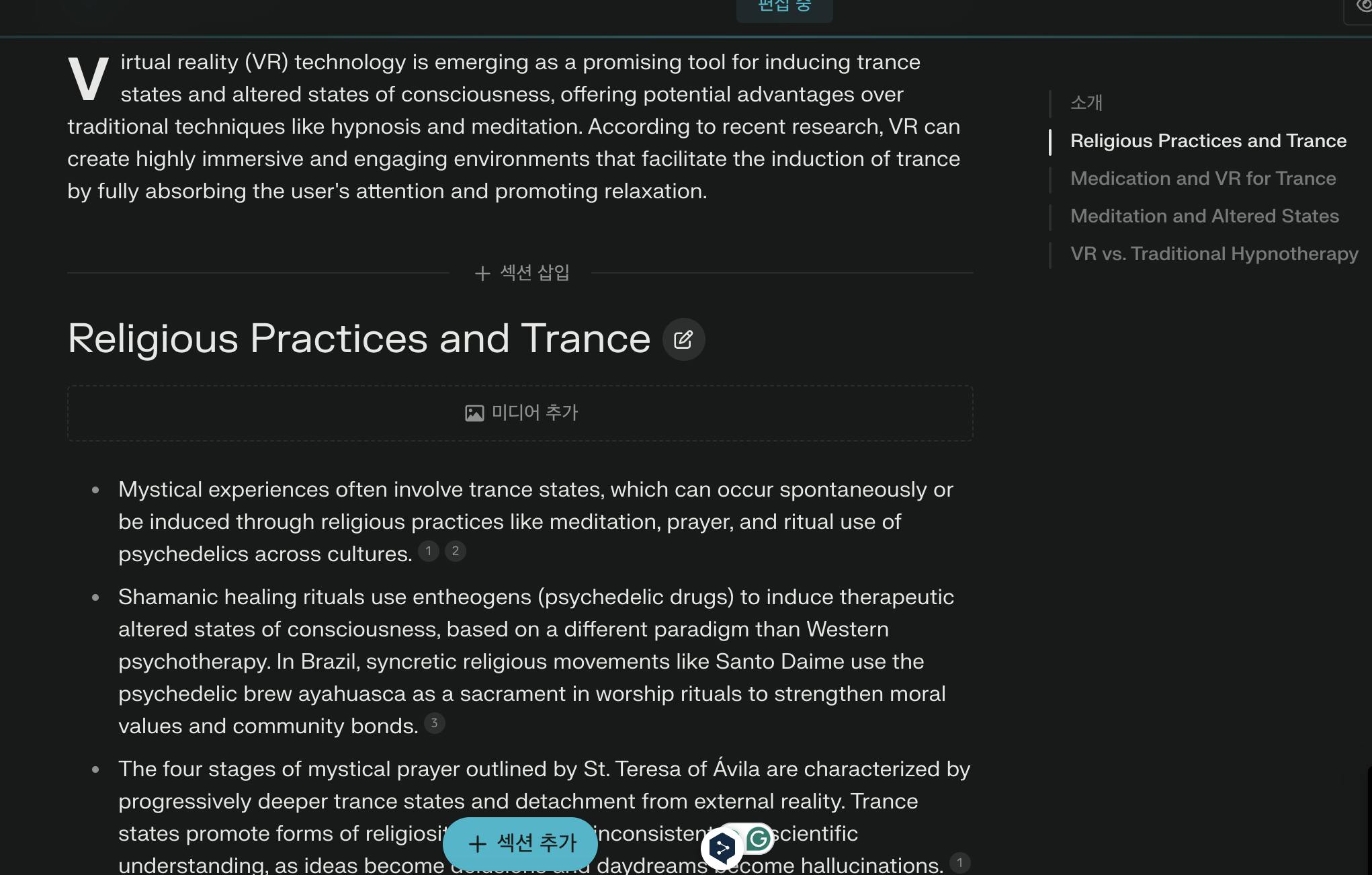Toggle the eye preview button

(x=1363, y=7)
